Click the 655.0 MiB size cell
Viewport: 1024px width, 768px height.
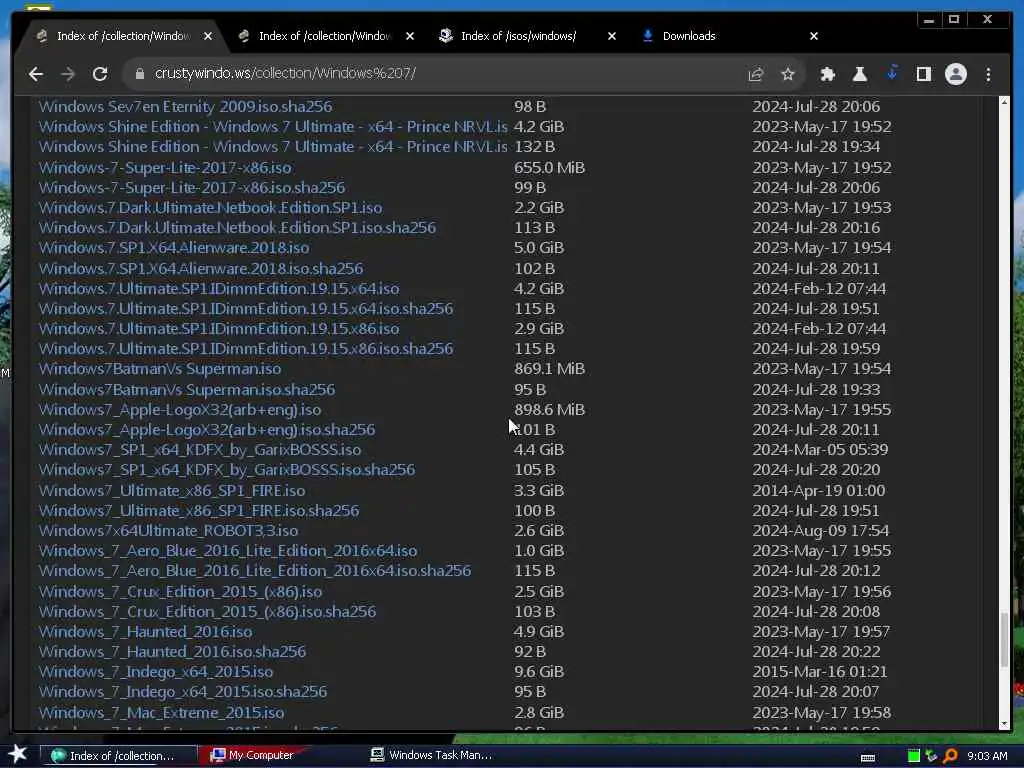click(x=549, y=168)
